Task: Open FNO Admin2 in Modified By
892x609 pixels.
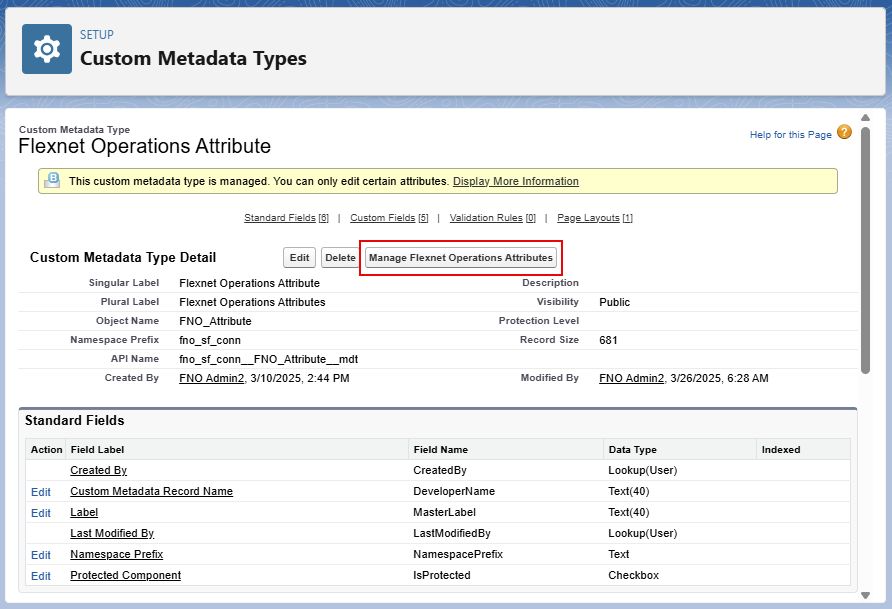Action: pyautogui.click(x=631, y=378)
